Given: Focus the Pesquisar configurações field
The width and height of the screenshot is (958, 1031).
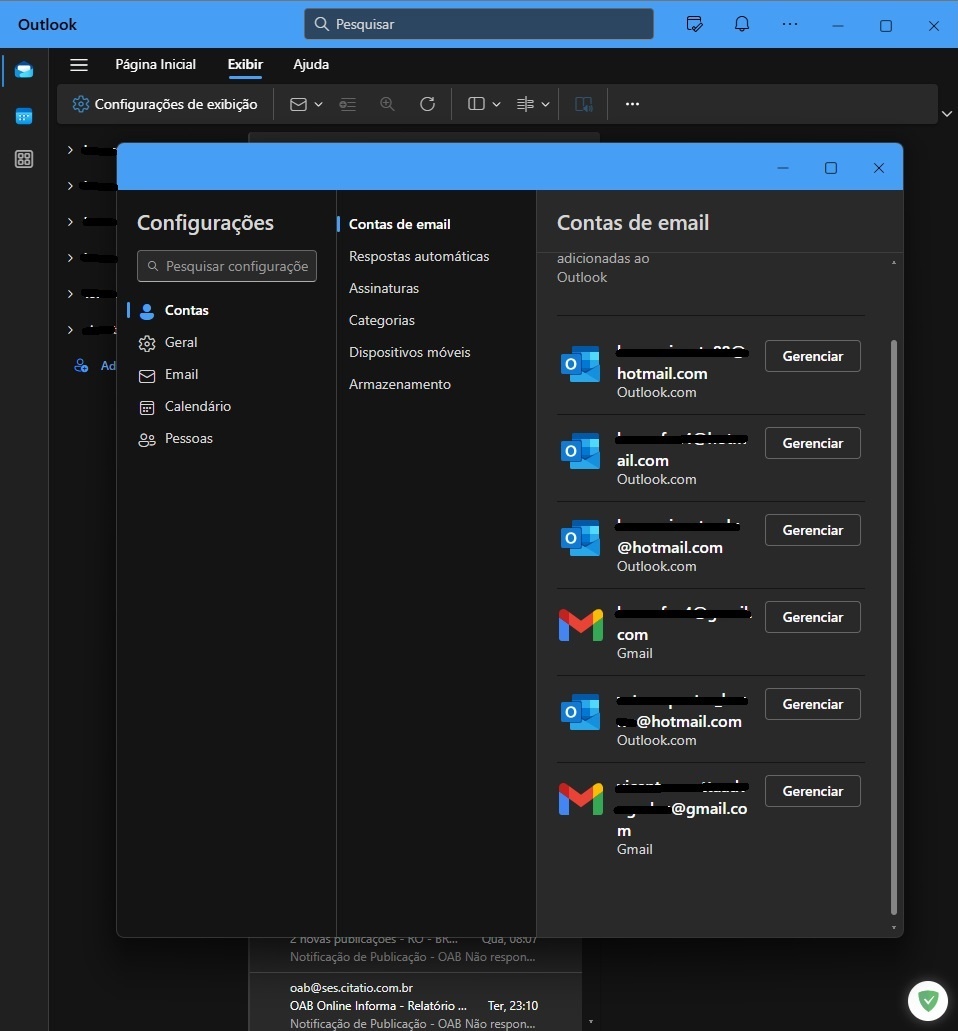Looking at the screenshot, I should pos(227,266).
